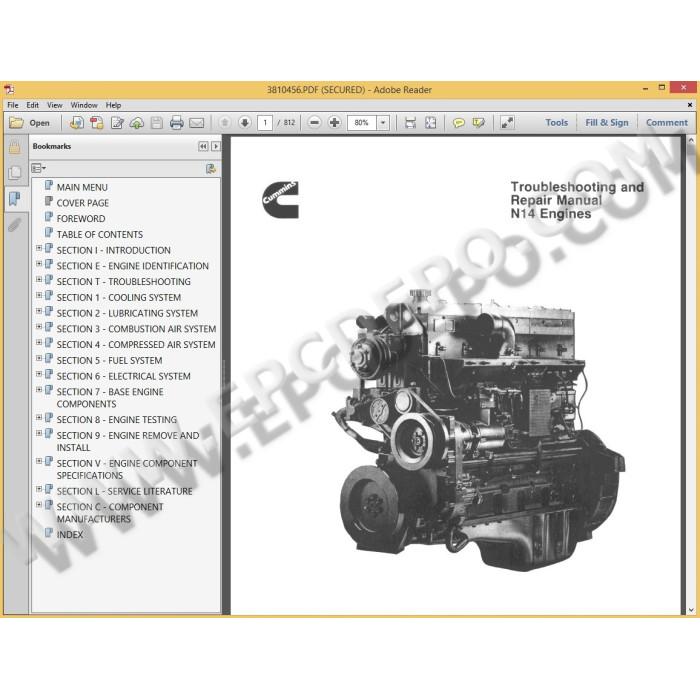This screenshot has height=700, width=700.
Task: Switch to Read Mode icon
Action: (507, 122)
